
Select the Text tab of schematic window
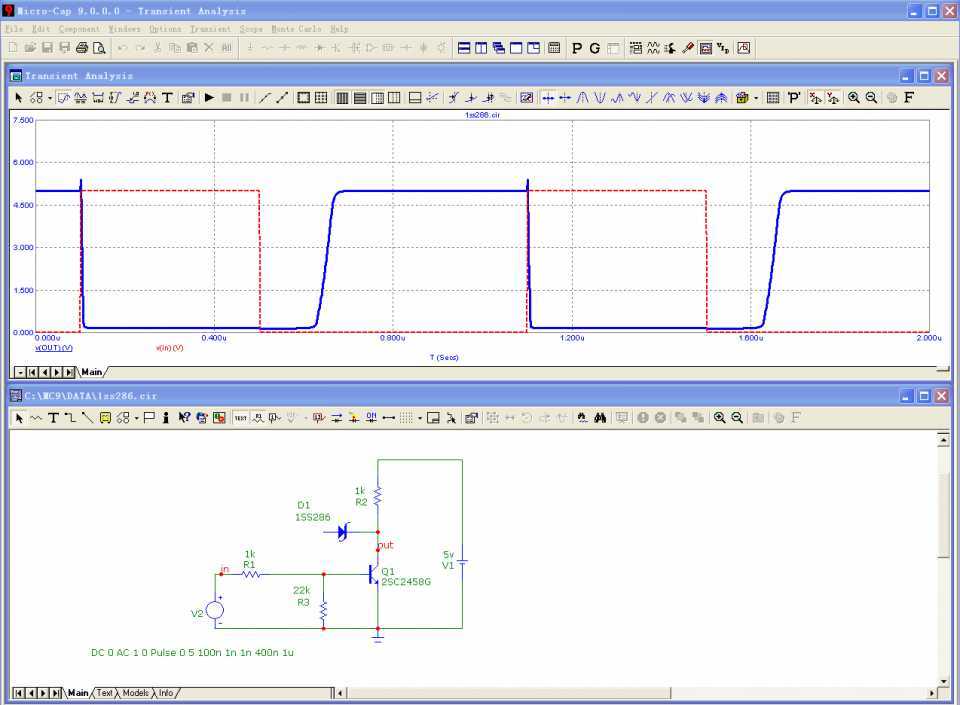[105, 693]
